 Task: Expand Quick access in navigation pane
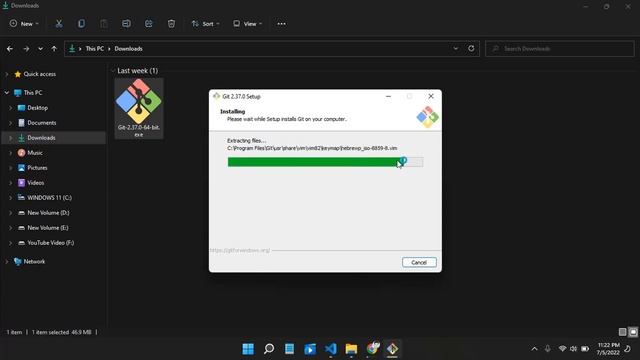[x=7, y=74]
